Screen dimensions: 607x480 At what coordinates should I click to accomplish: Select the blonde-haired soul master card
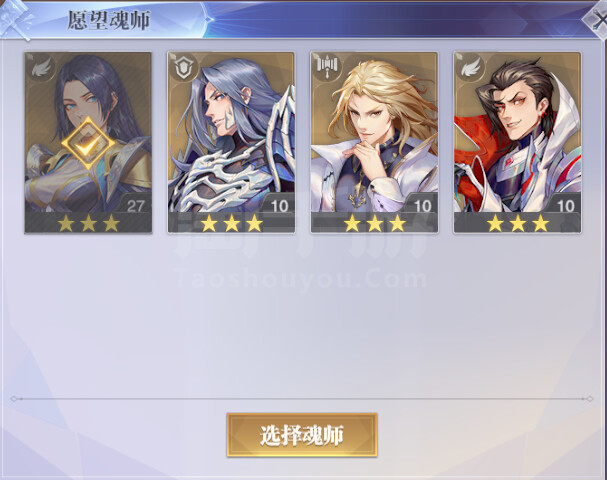coord(374,142)
